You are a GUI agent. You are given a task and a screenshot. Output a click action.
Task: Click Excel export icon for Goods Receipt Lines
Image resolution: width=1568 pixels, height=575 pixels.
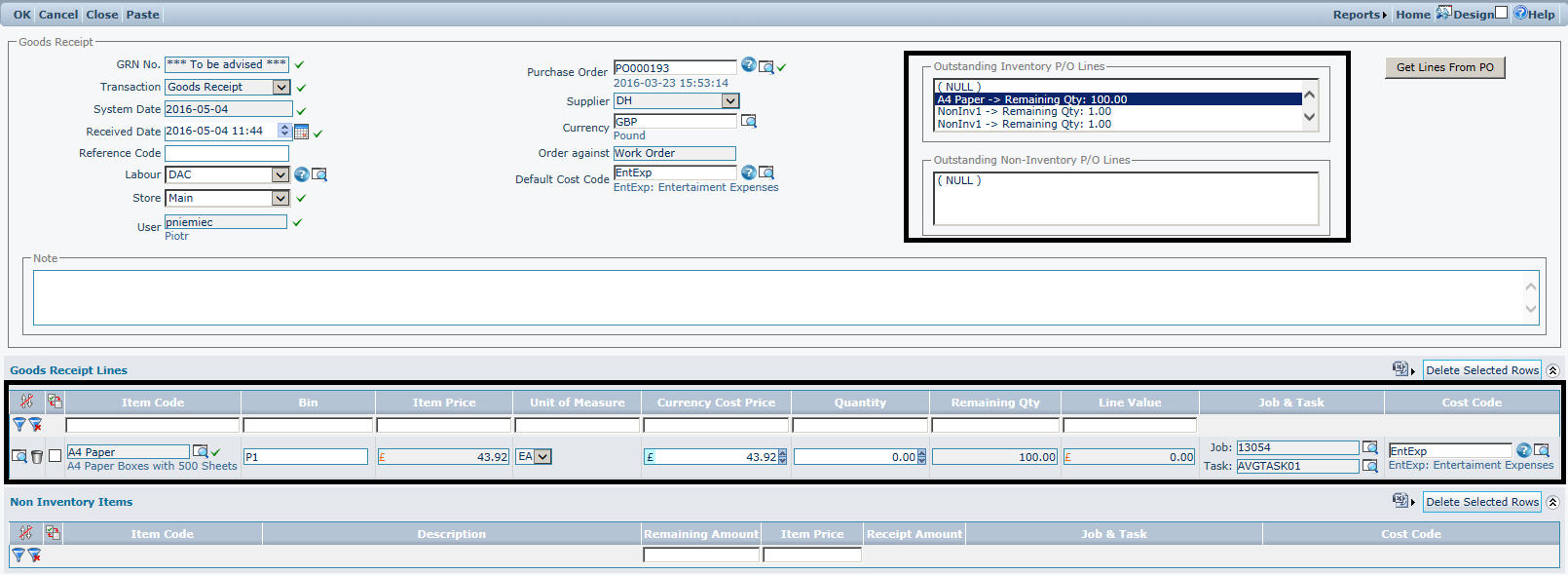coord(1400,368)
